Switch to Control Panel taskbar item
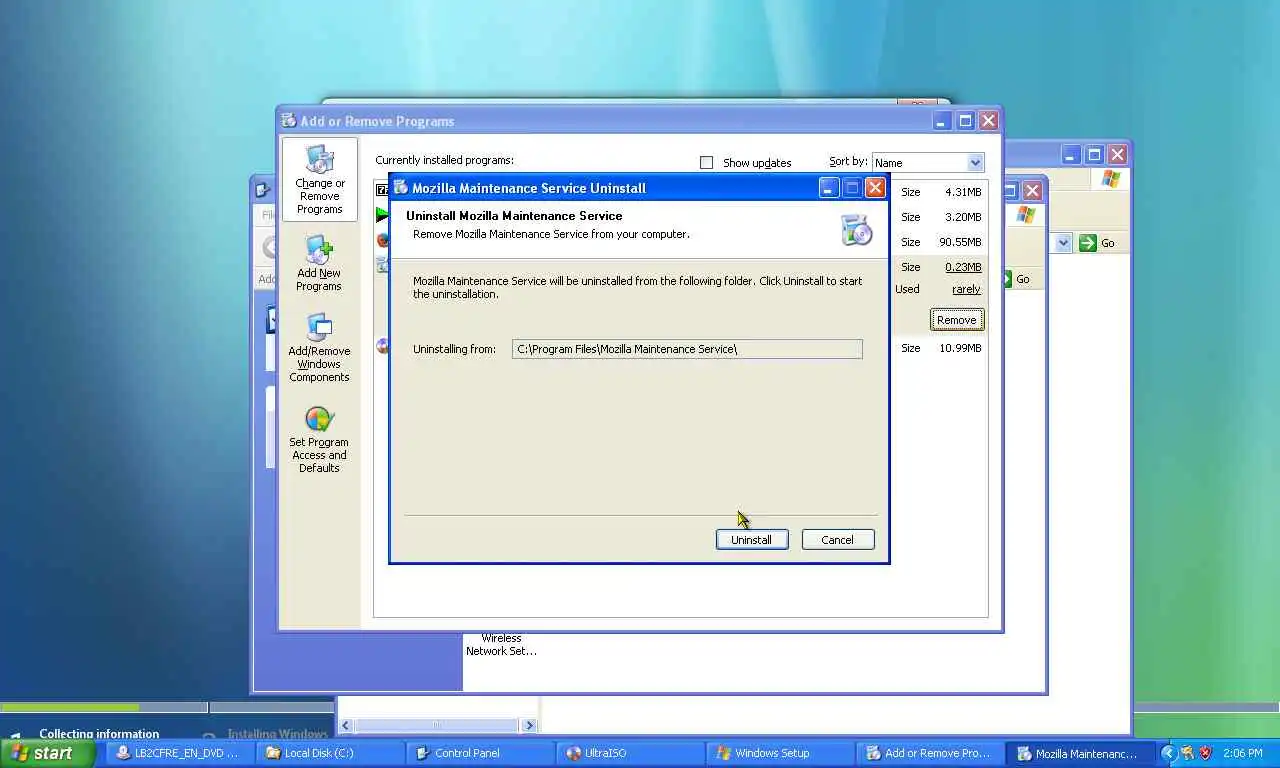 click(480, 753)
